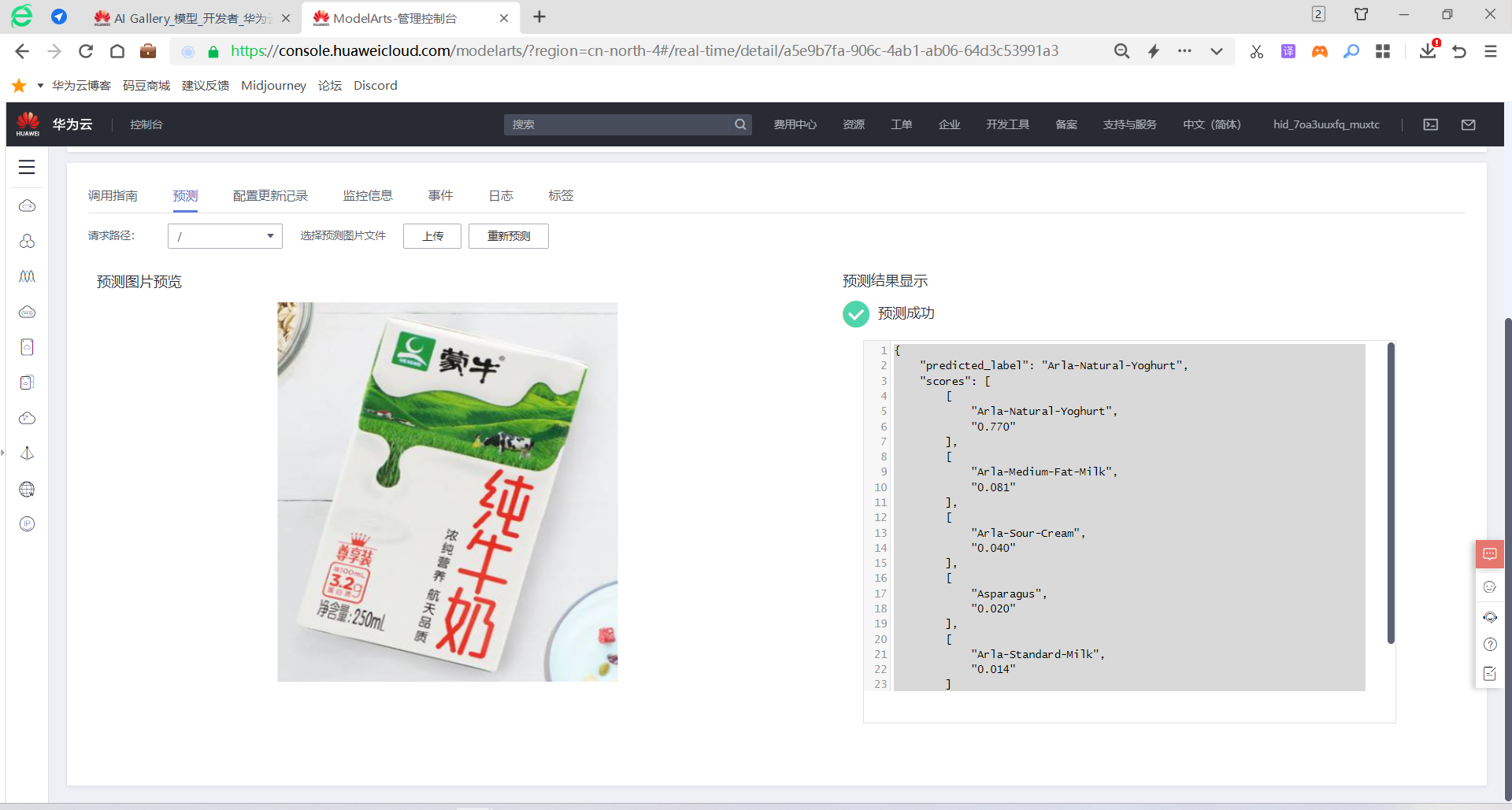Click the smiley satisfaction icon on right edge
This screenshot has height=810, width=1512.
coord(1490,586)
